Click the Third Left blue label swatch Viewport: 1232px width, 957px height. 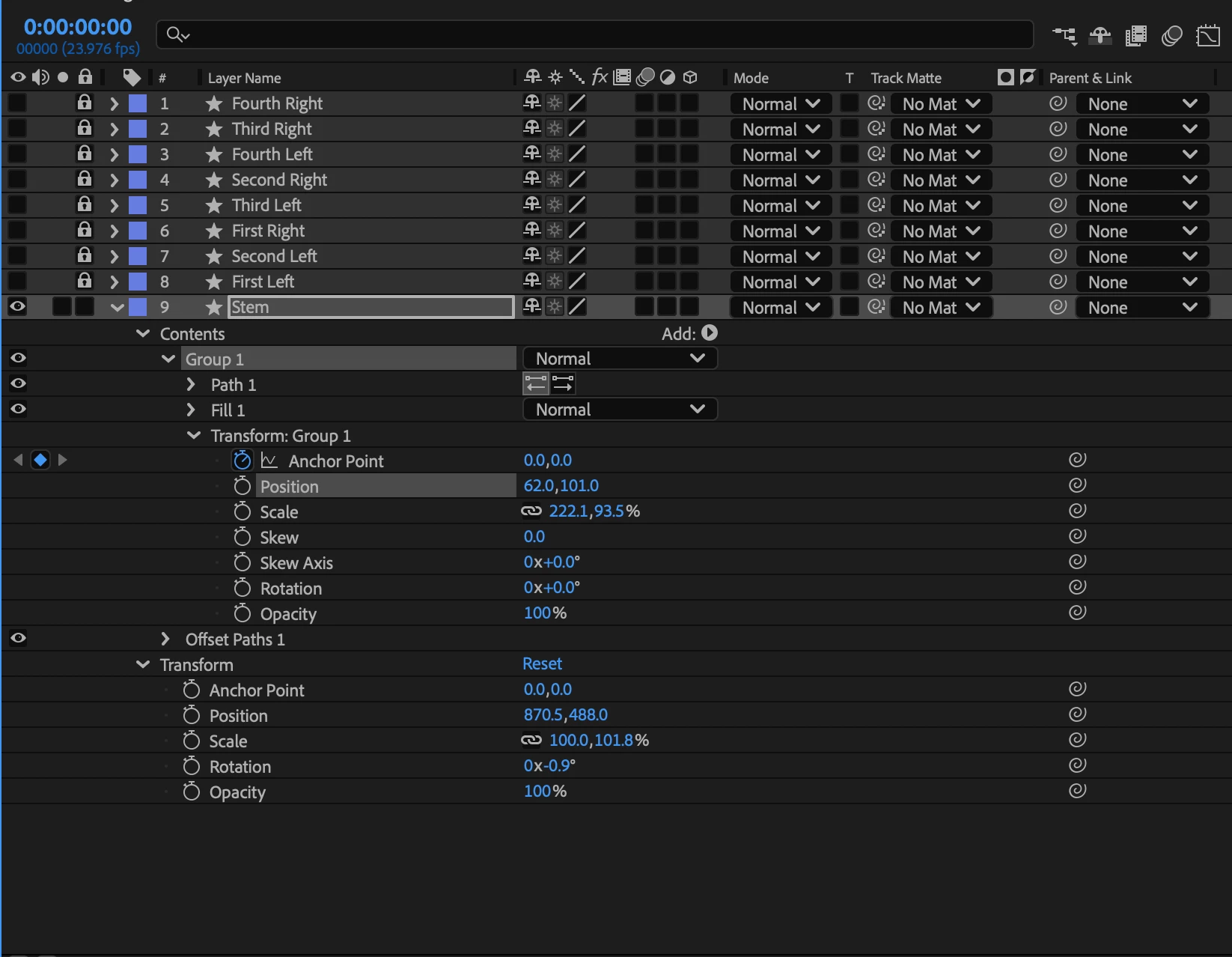[x=138, y=205]
